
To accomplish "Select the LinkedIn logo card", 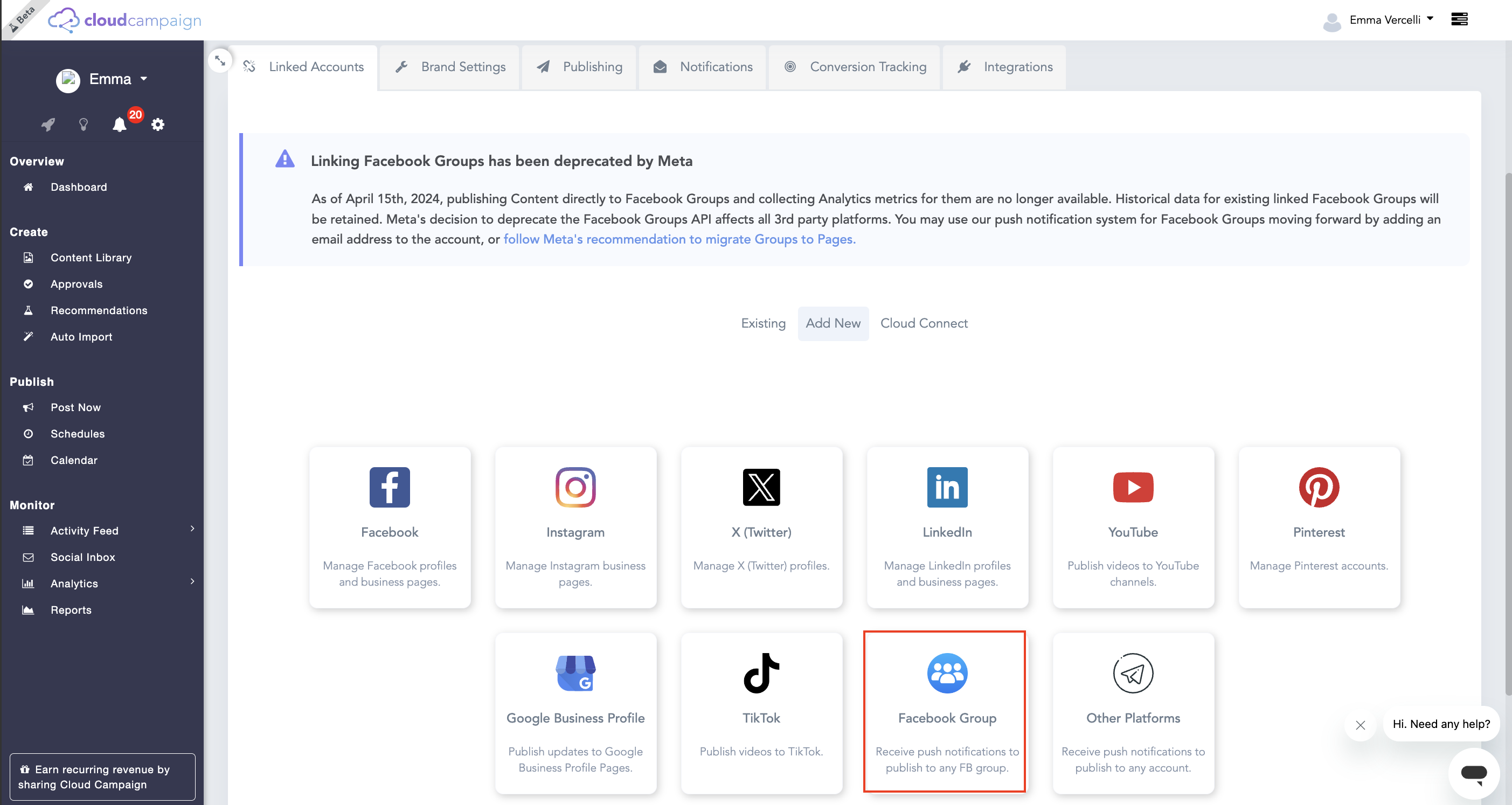I will 947,528.
